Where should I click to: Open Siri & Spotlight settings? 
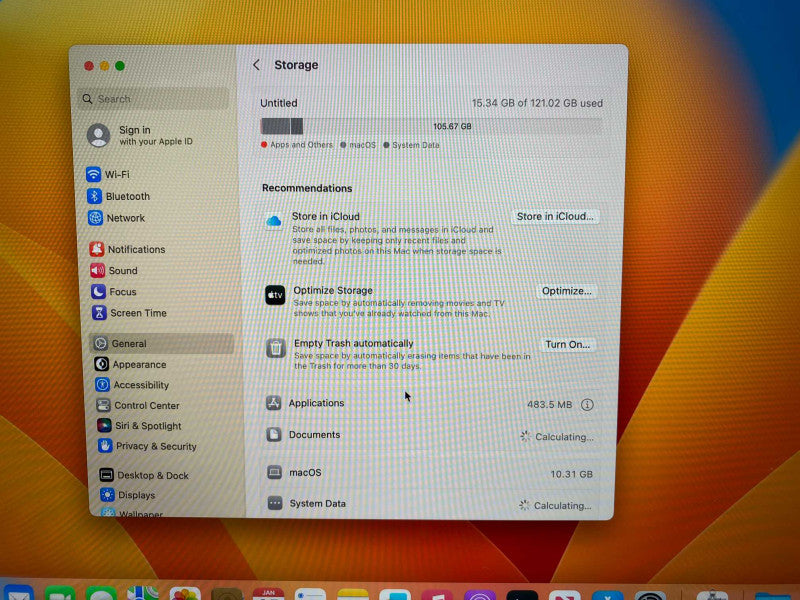click(140, 426)
